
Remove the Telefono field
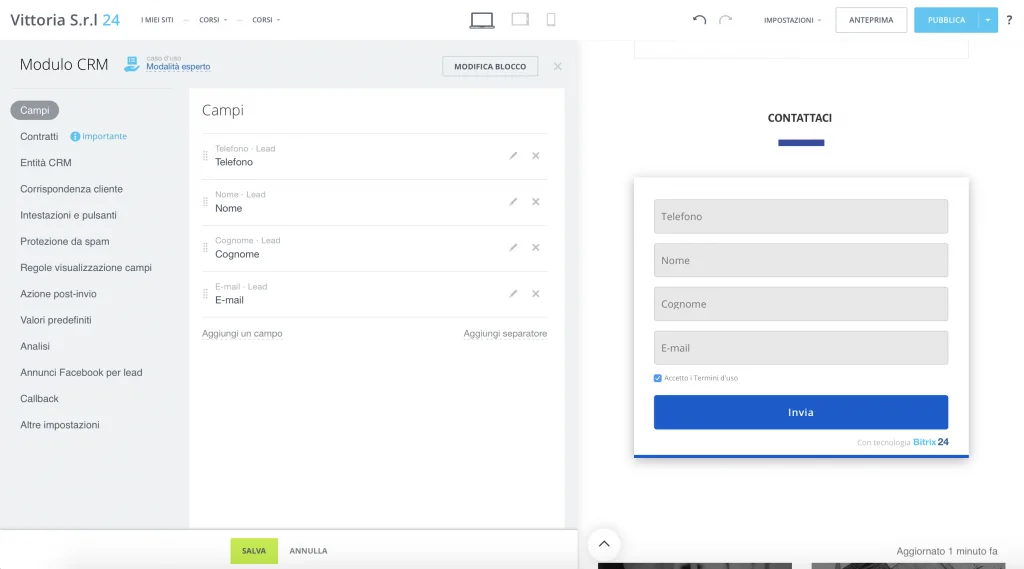(x=536, y=155)
